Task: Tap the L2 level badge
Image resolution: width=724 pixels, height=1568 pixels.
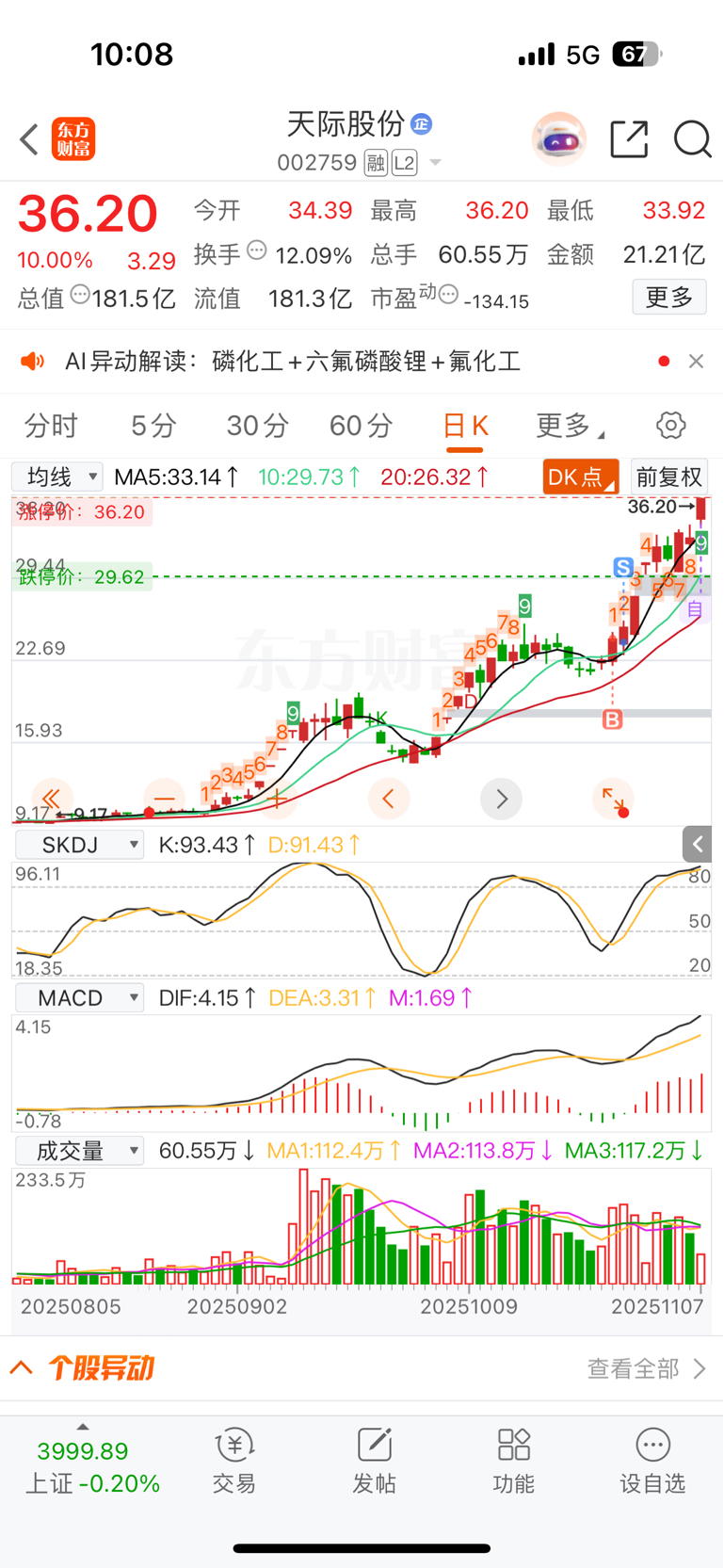Action: click(404, 163)
